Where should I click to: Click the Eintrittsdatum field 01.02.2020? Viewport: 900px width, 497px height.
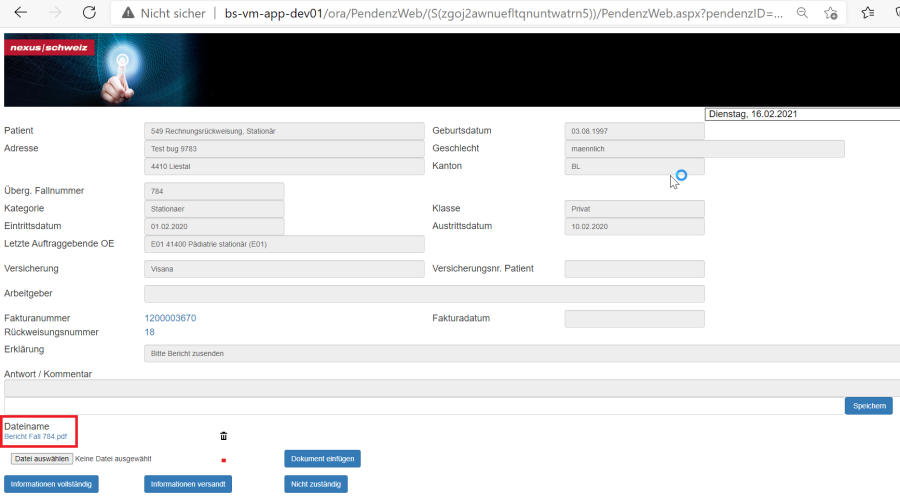(214, 227)
